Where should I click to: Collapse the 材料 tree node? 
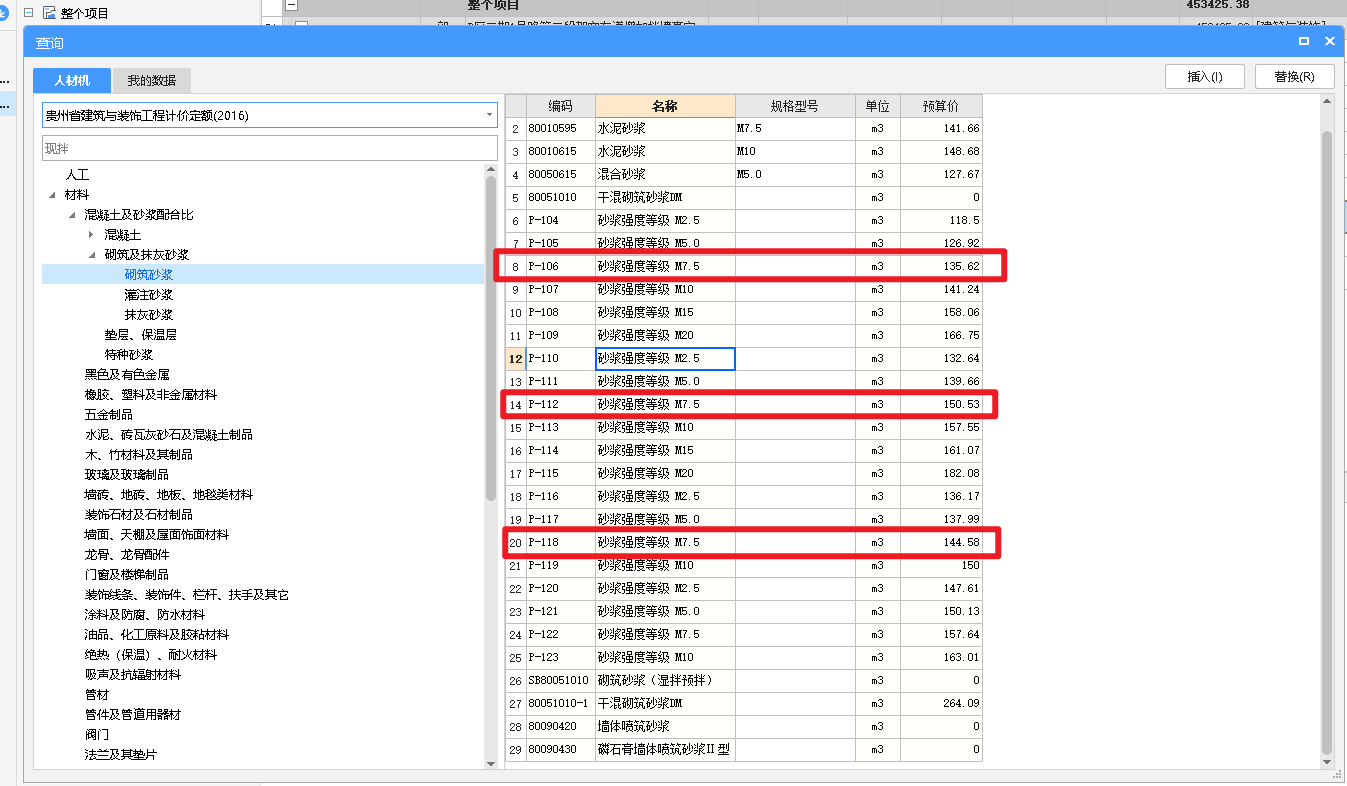pos(52,195)
